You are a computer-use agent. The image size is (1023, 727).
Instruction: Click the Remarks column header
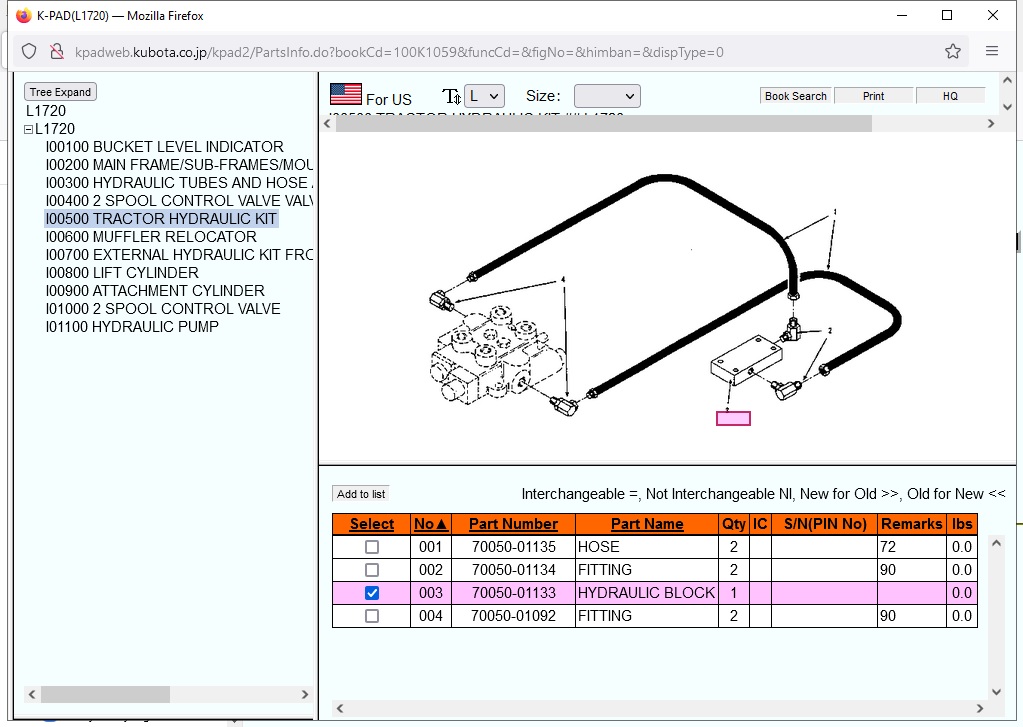(911, 524)
